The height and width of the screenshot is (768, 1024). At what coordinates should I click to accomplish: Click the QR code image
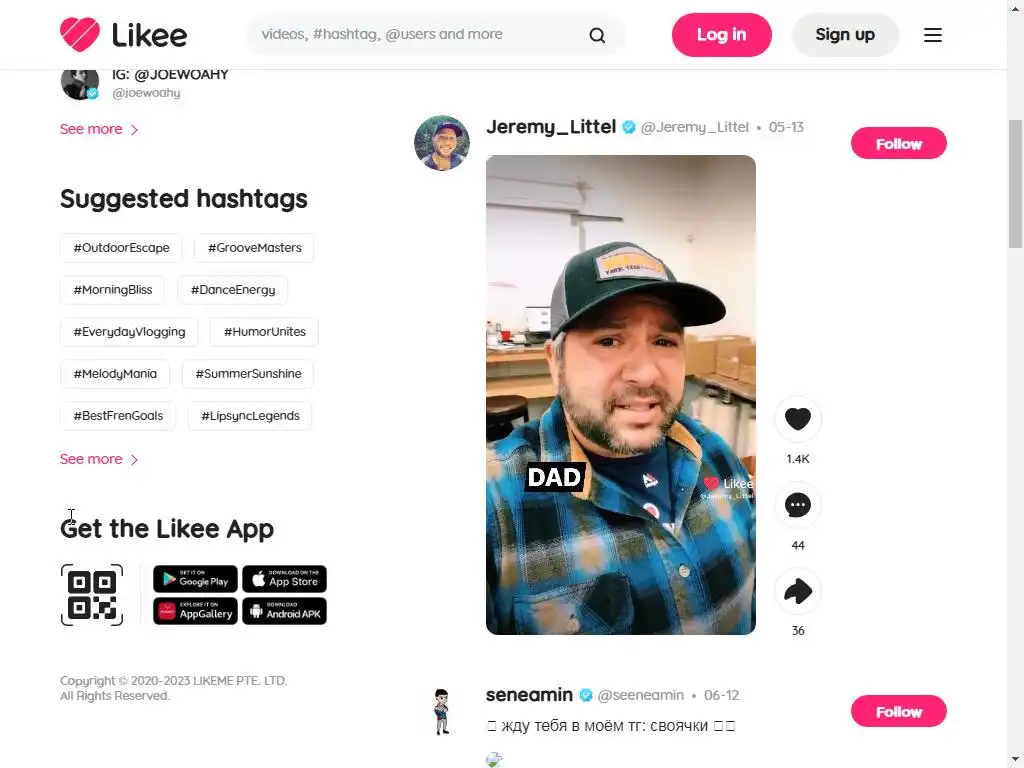pyautogui.click(x=92, y=595)
